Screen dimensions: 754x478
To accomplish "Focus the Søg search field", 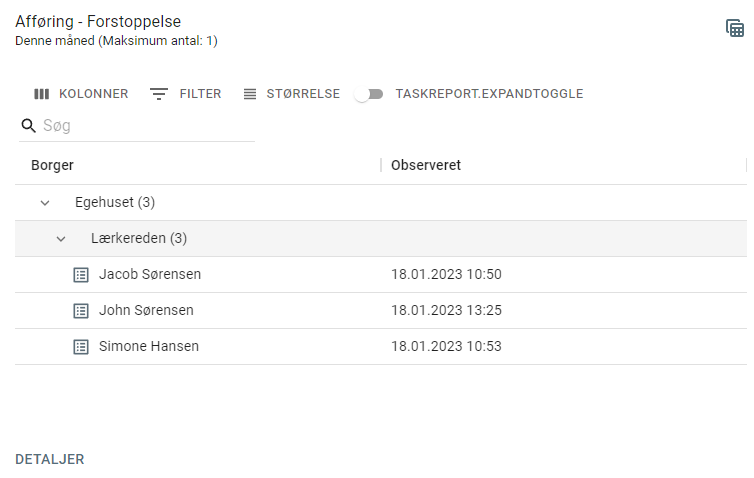I will (148, 126).
